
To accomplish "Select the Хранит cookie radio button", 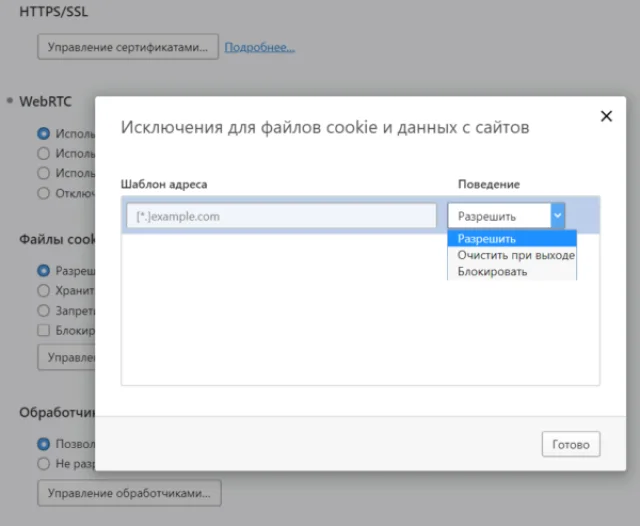I will (44, 291).
